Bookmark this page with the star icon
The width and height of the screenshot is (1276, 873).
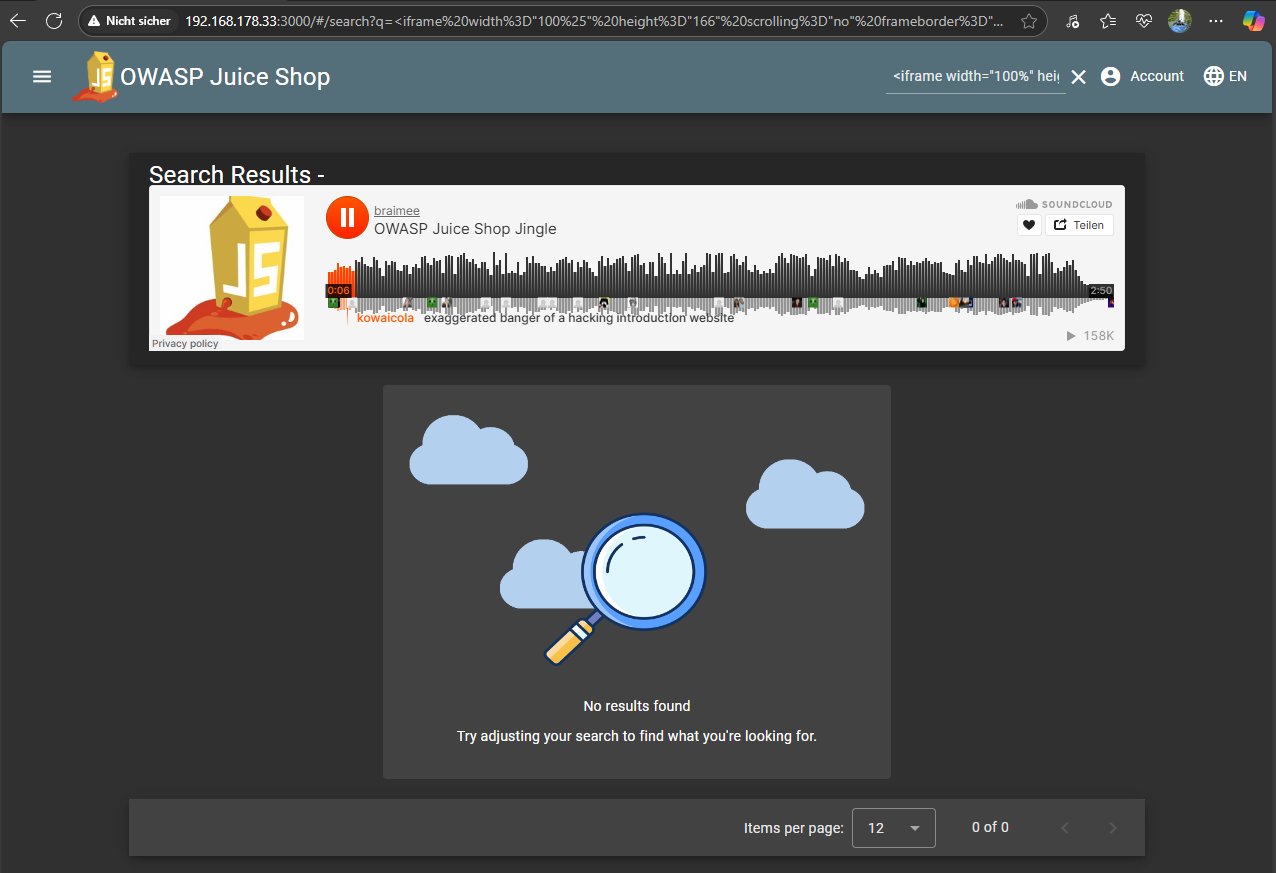coord(1028,21)
